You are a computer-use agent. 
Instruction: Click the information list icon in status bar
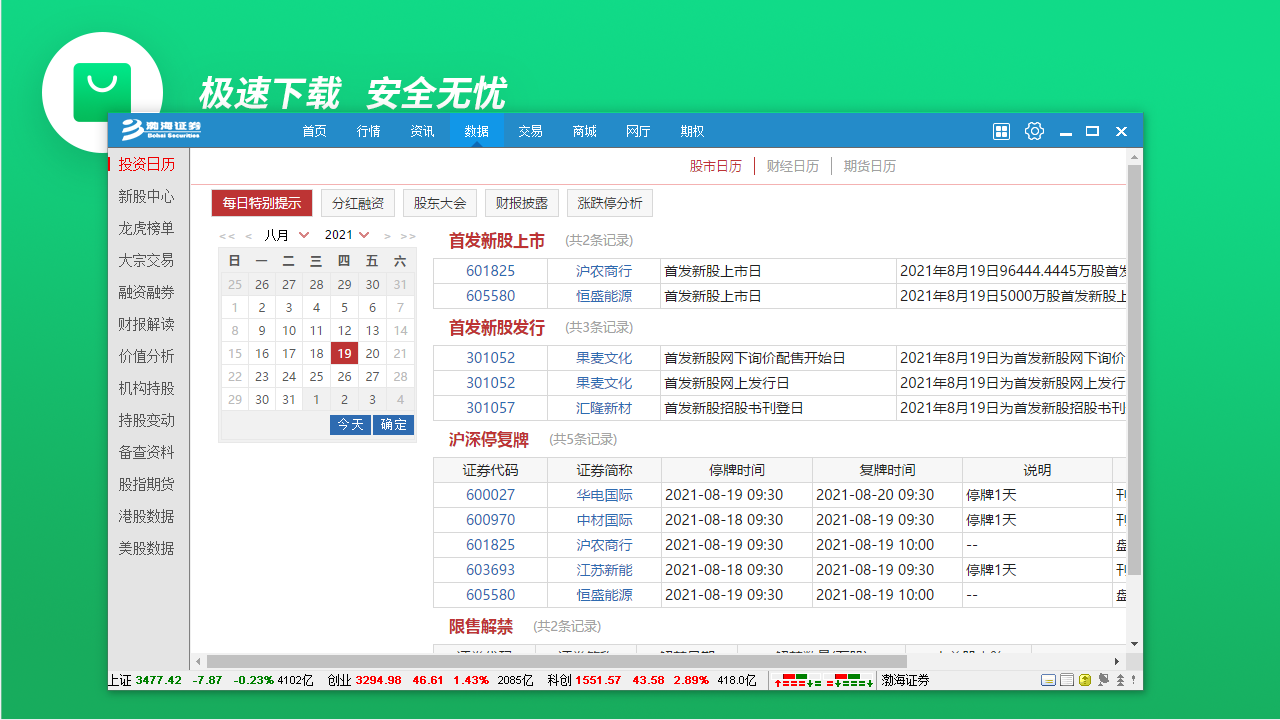tap(1066, 679)
